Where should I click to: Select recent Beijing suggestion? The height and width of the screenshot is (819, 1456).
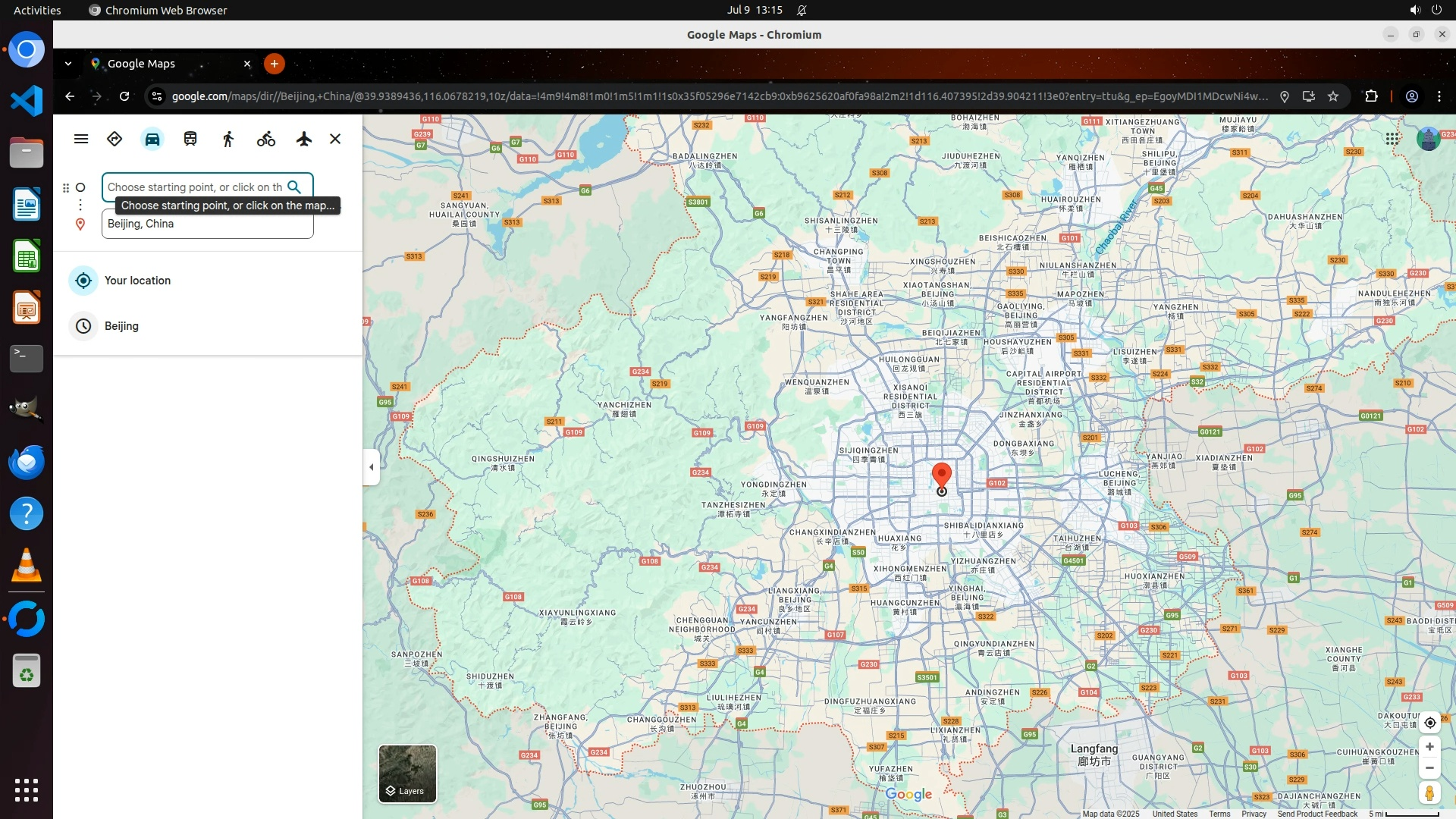pos(121,326)
